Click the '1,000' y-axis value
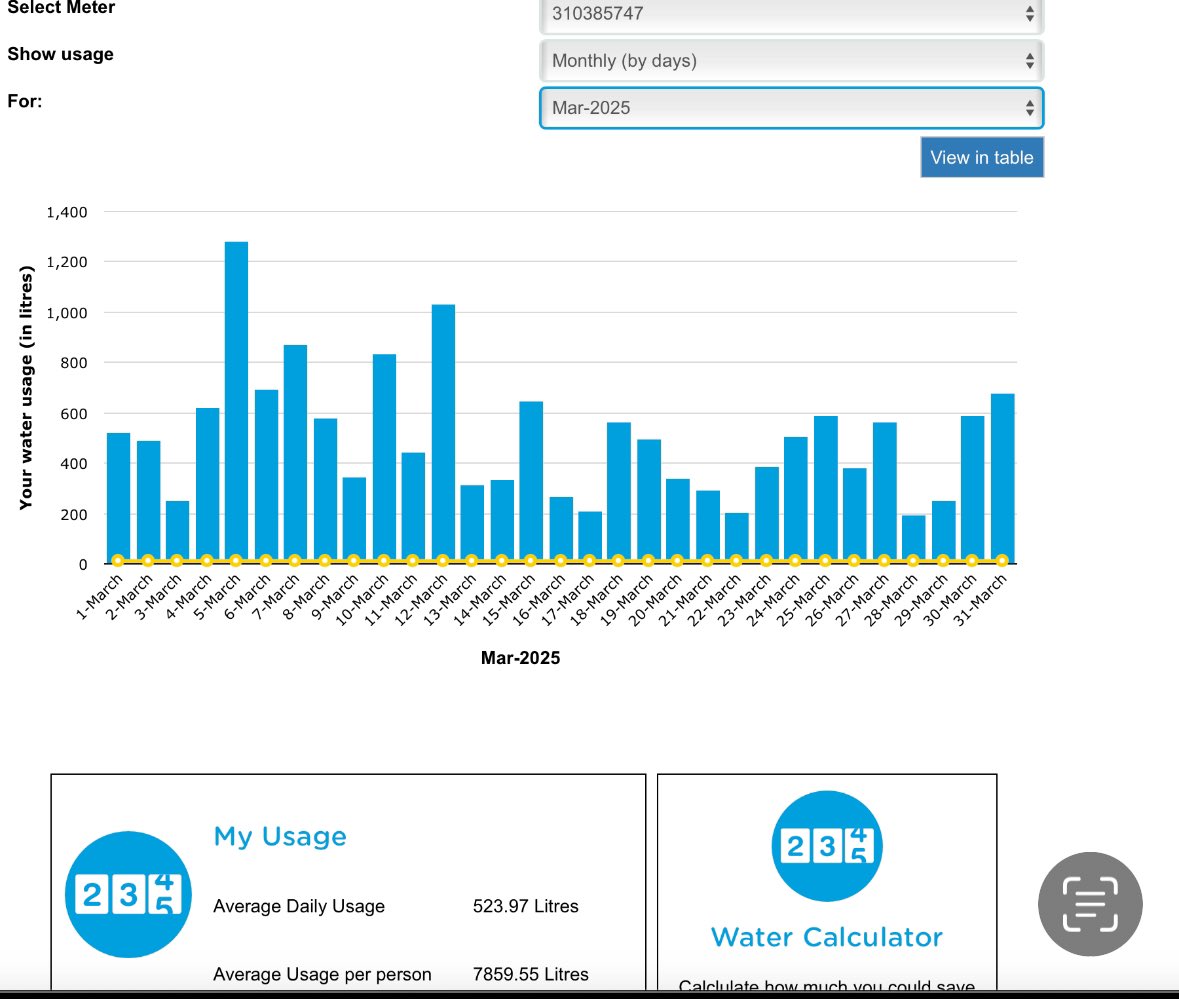This screenshot has height=999, width=1179. [67, 313]
